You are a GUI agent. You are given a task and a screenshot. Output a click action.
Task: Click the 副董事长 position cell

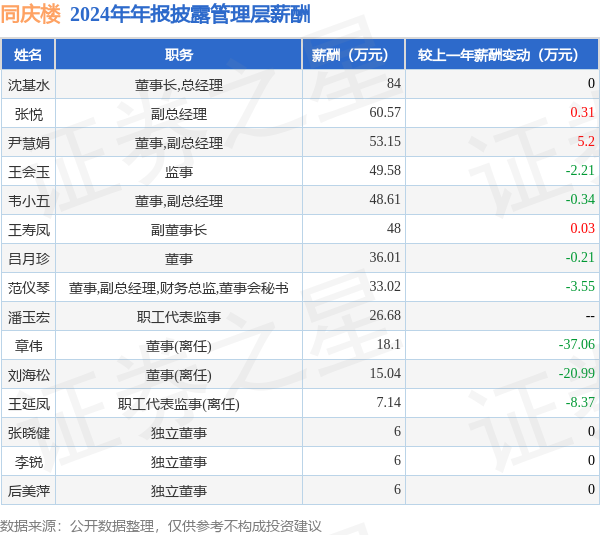click(179, 230)
